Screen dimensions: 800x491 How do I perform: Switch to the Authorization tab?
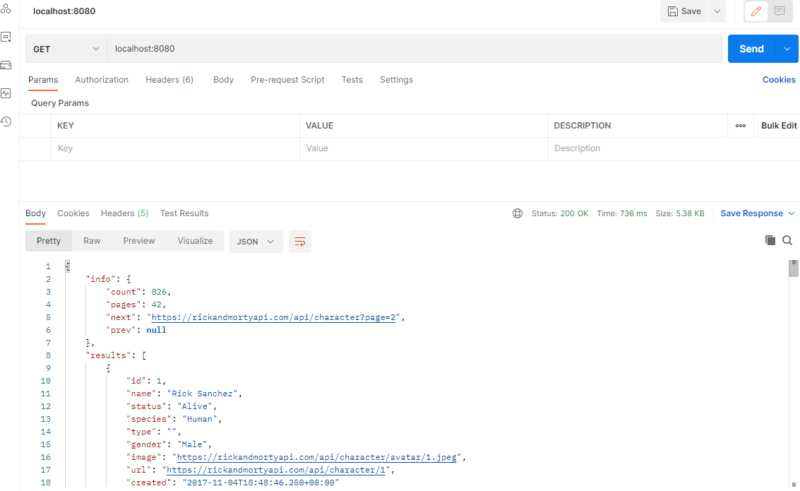tap(102, 80)
